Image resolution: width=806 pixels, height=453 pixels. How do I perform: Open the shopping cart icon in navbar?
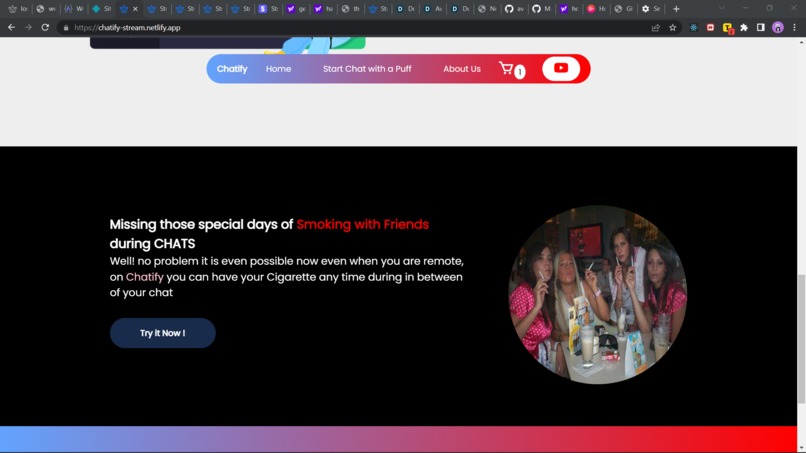point(506,68)
